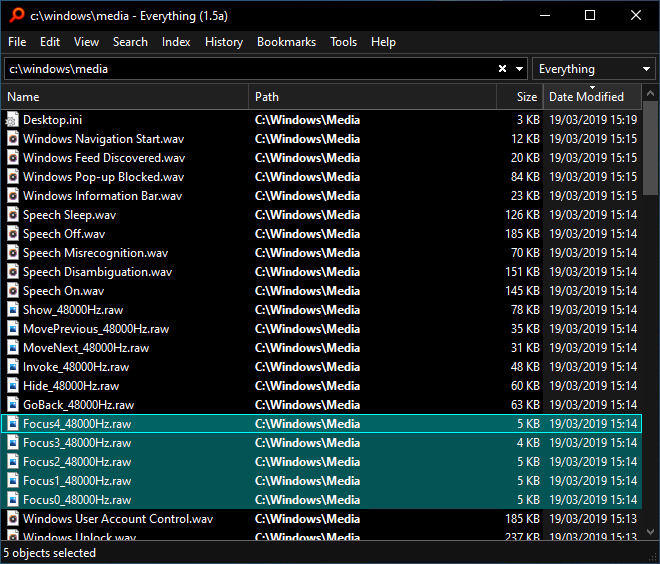
Task: Select the Desktop.ini file name
Action: (x=52, y=120)
